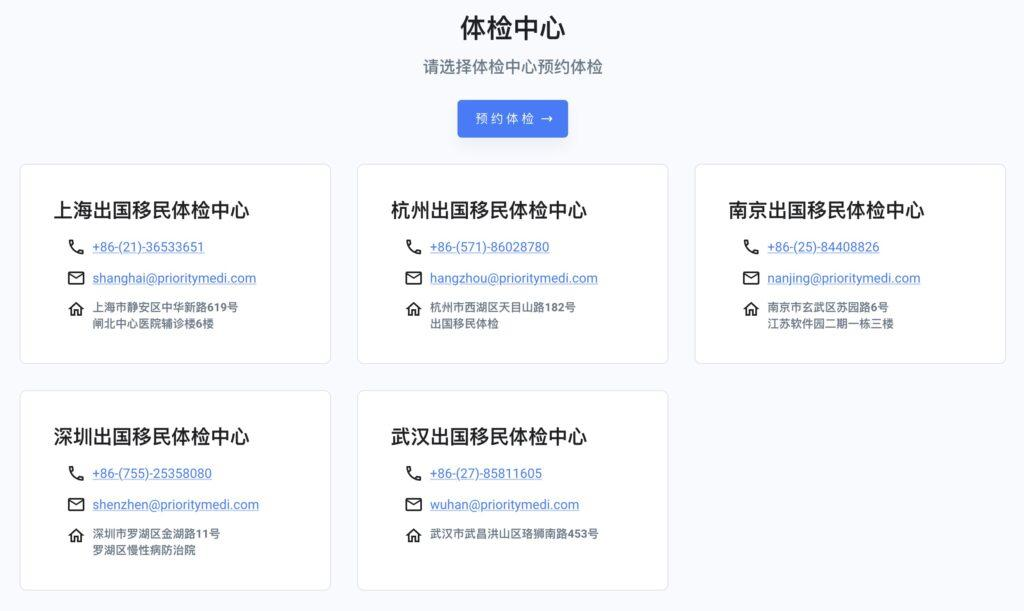The image size is (1024, 611).
Task: Click mail icon in 杭州 card
Action: (x=413, y=278)
